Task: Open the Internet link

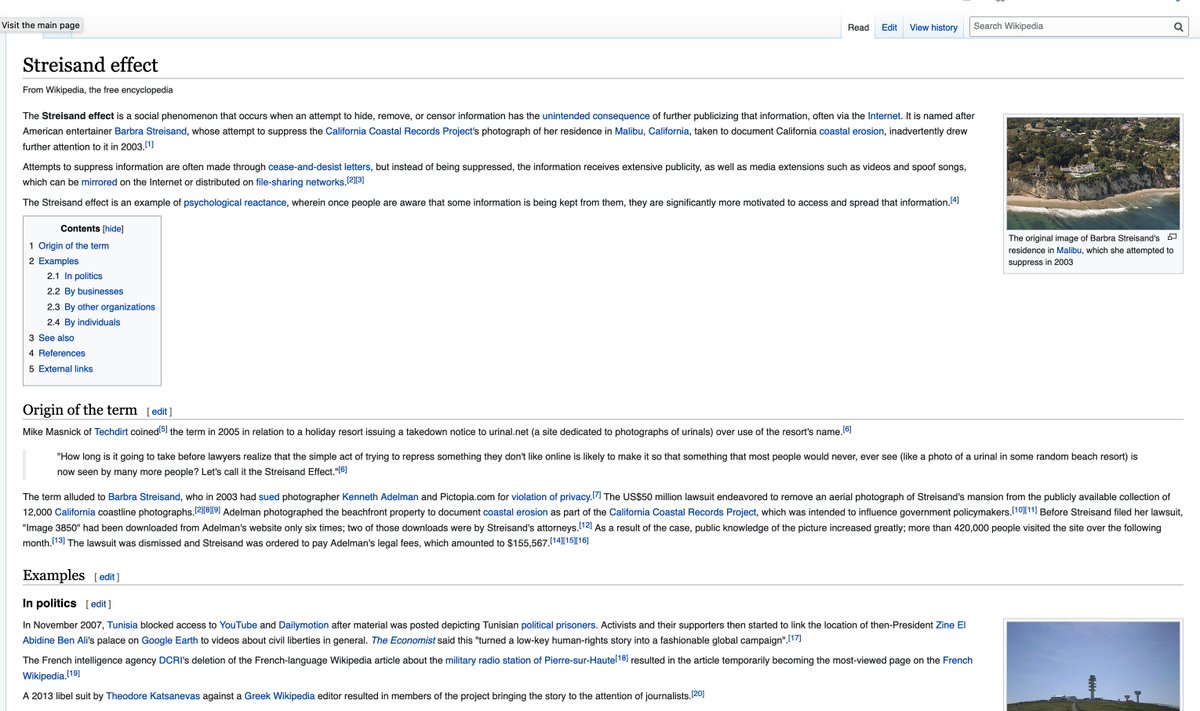Action: 884,116
